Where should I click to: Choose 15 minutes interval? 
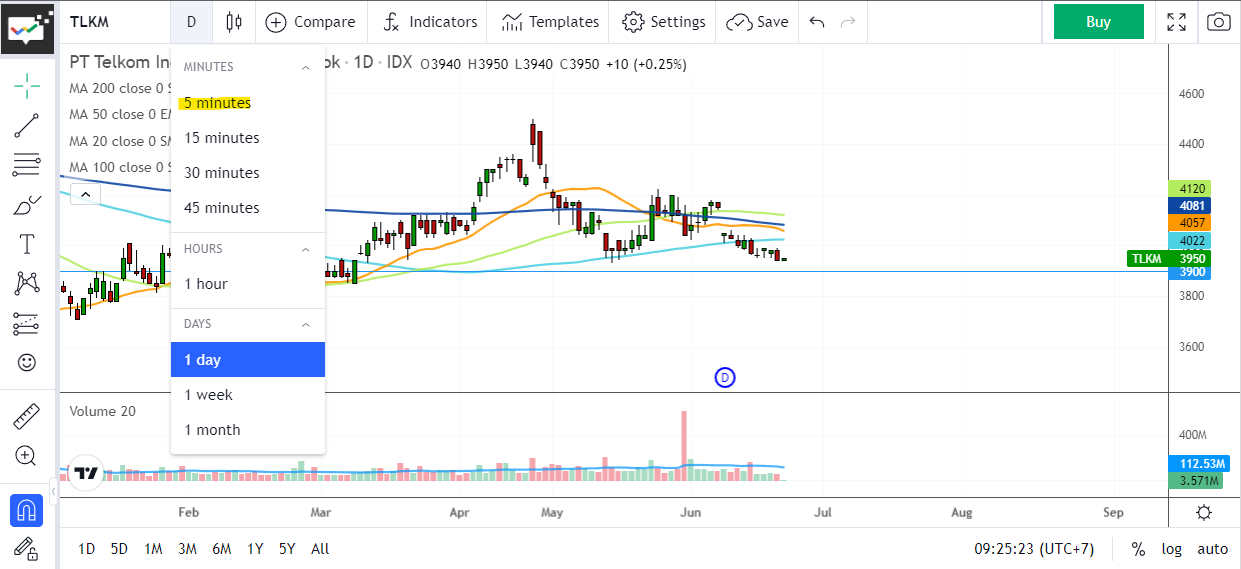point(248,138)
